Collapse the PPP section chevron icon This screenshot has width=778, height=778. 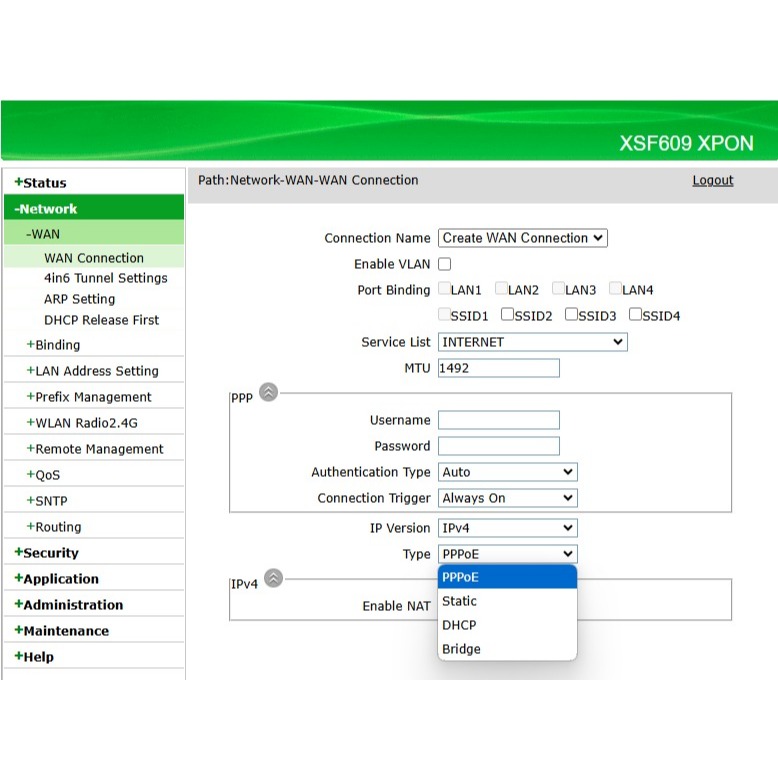click(268, 393)
